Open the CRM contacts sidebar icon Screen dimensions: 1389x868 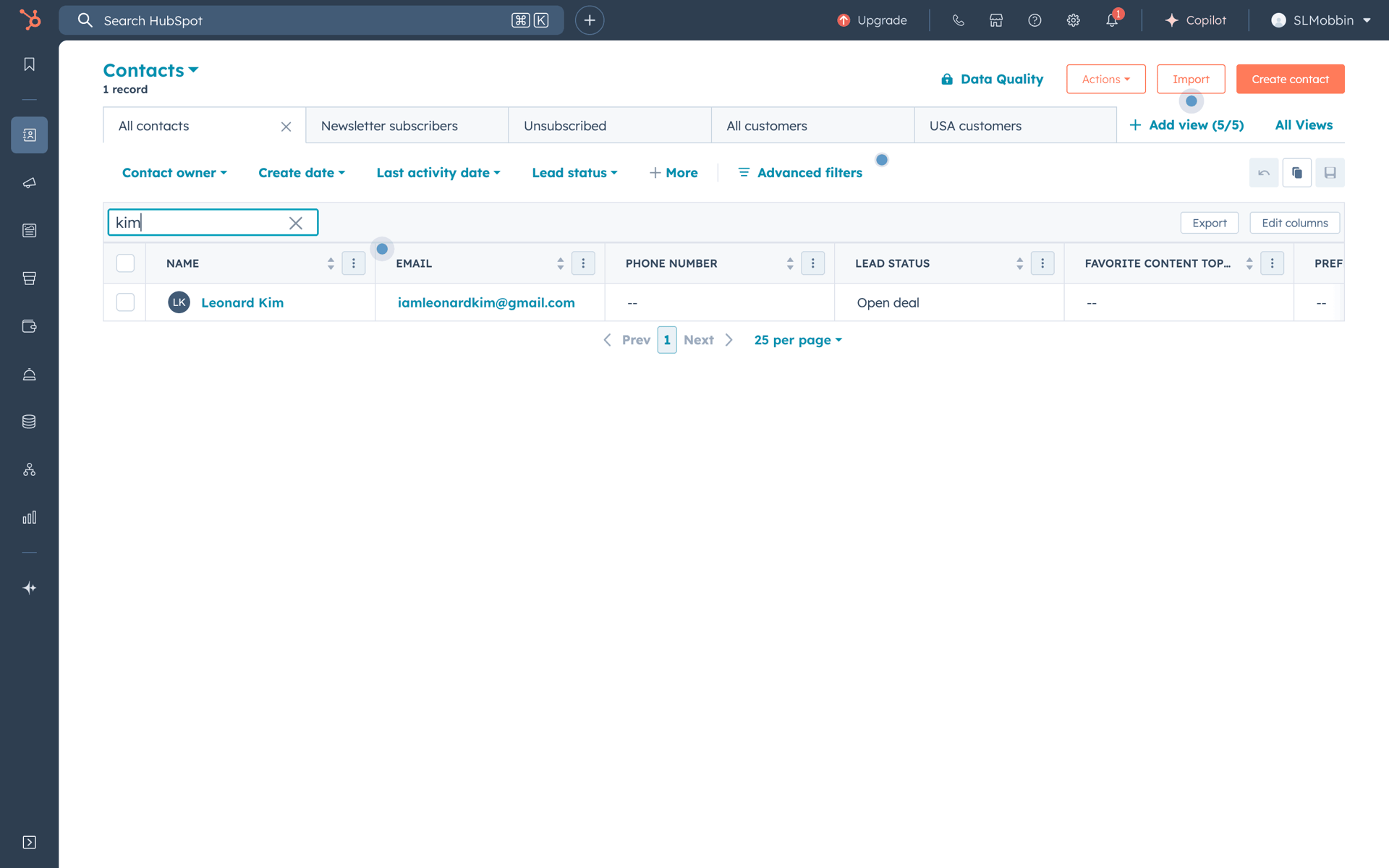point(29,135)
